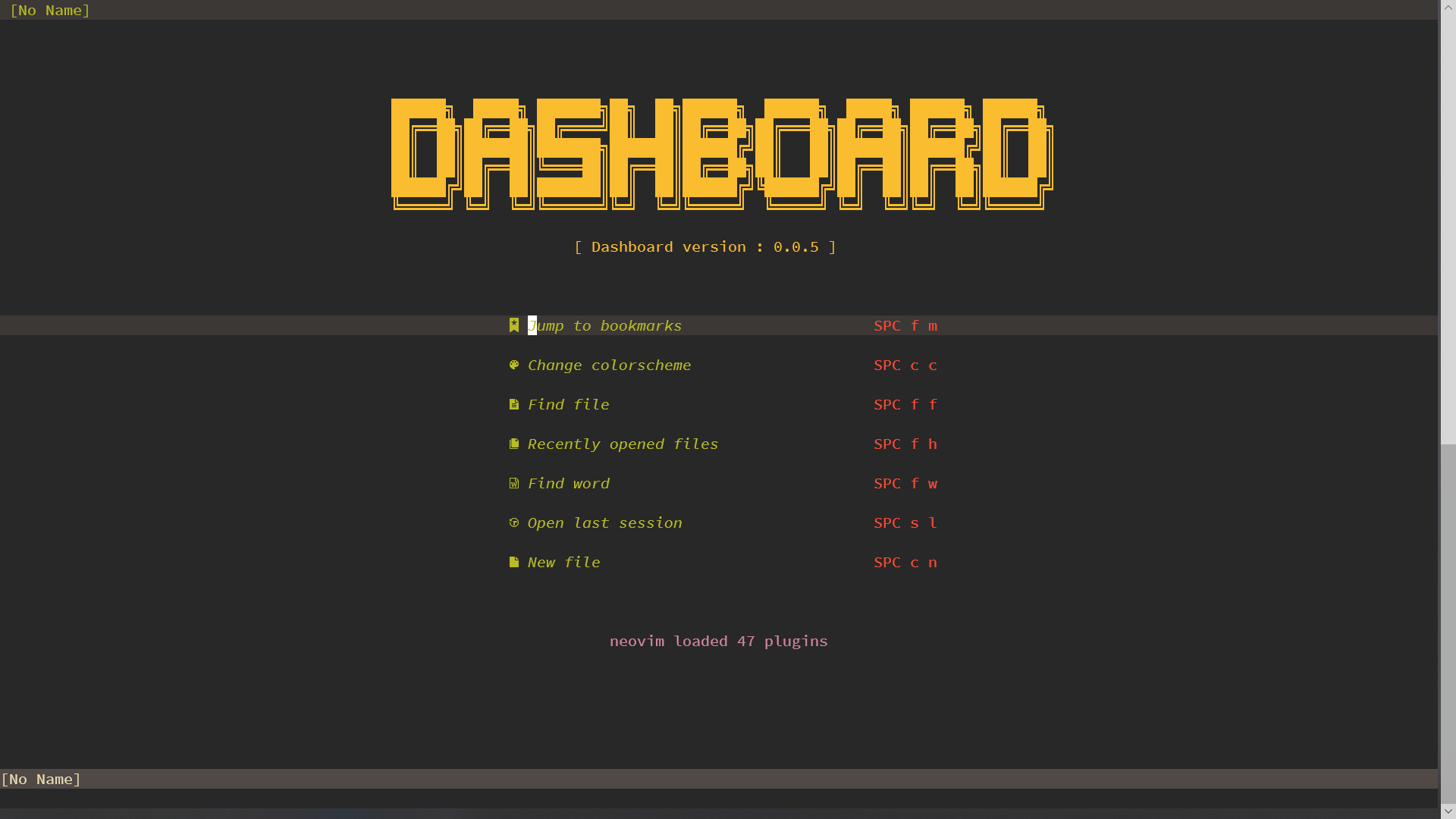Click the Dashboard version 0.0.5 text
Screen dimensions: 1456x819
[x=705, y=247]
